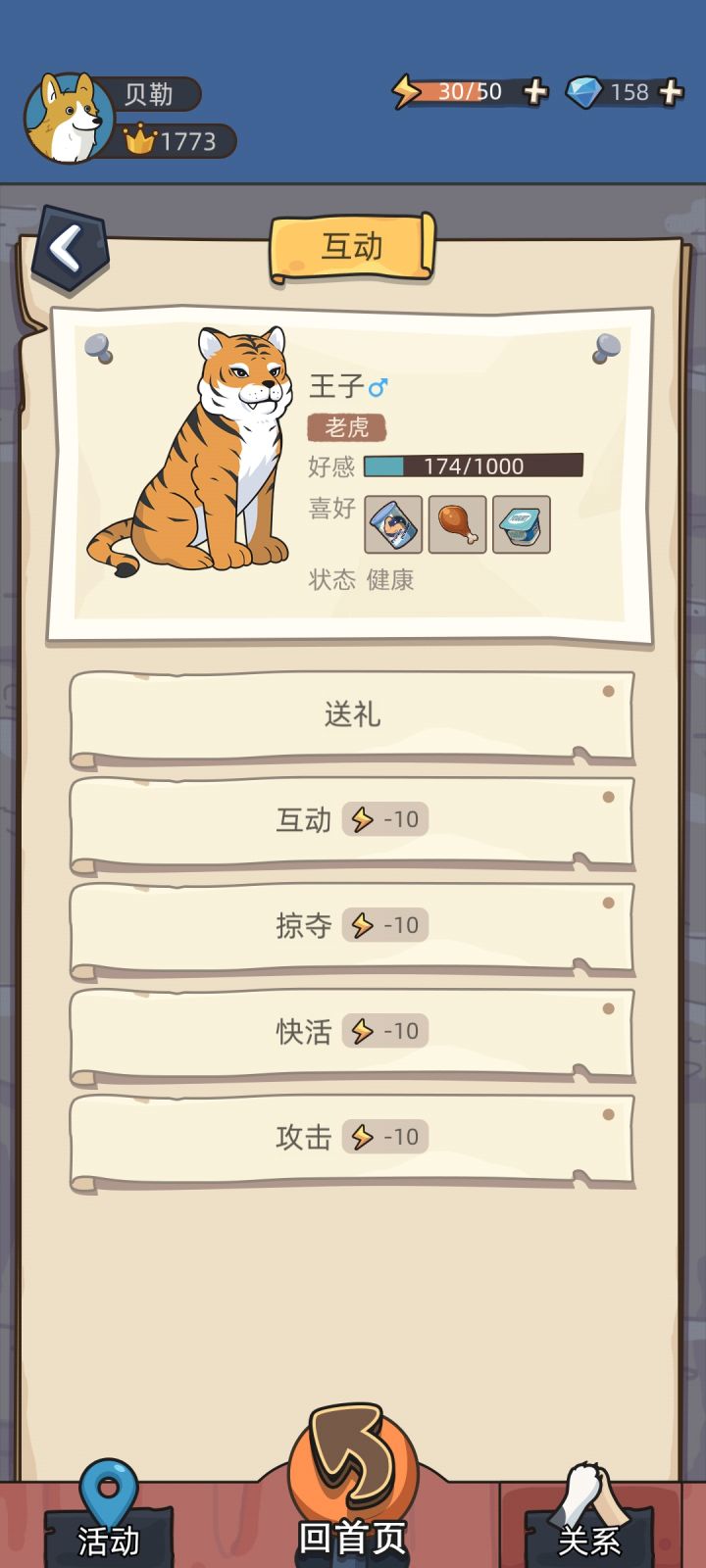Tap the crown score 1773 badge
The width and height of the screenshot is (706, 1568).
click(176, 141)
